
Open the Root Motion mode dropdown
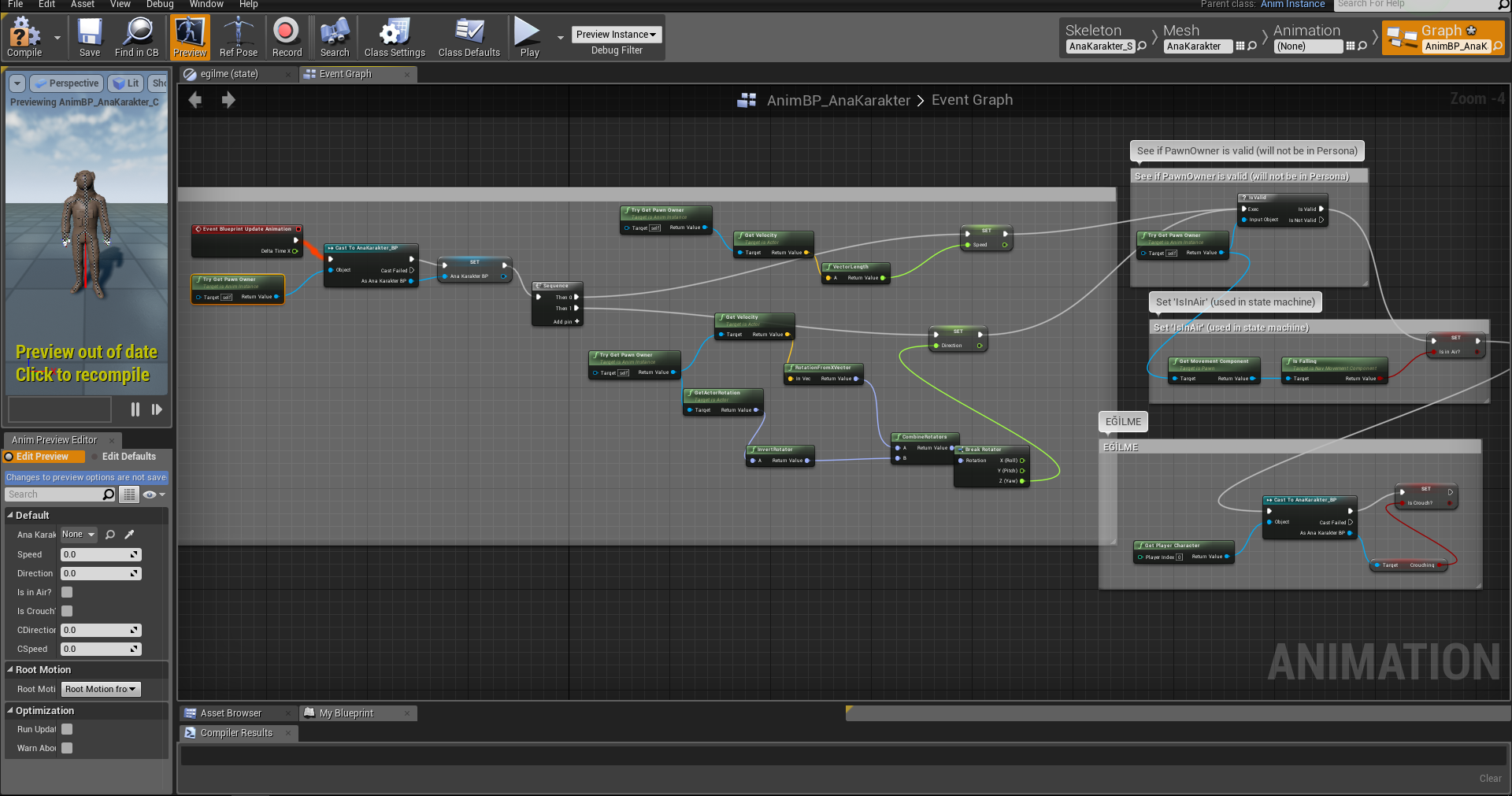click(x=101, y=689)
